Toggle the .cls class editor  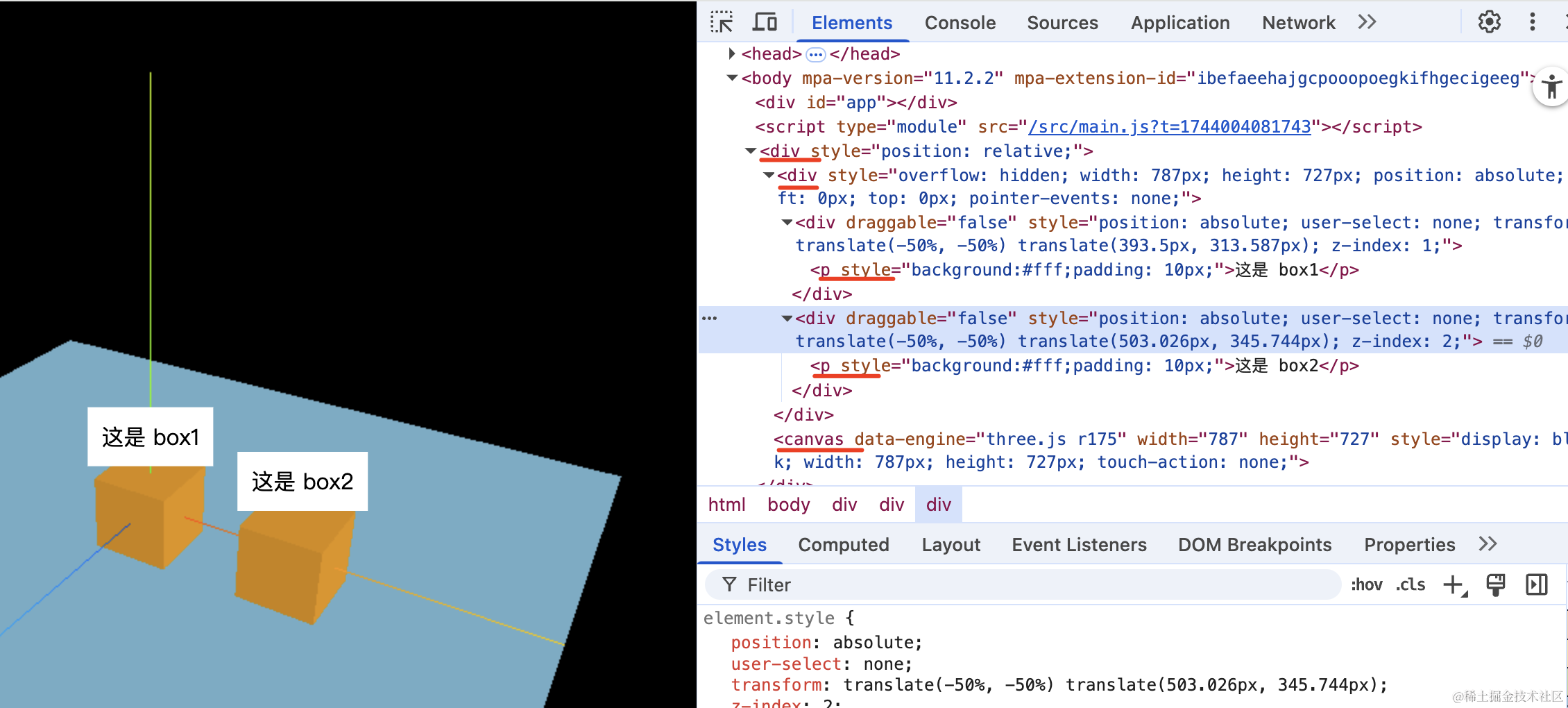tap(1411, 585)
